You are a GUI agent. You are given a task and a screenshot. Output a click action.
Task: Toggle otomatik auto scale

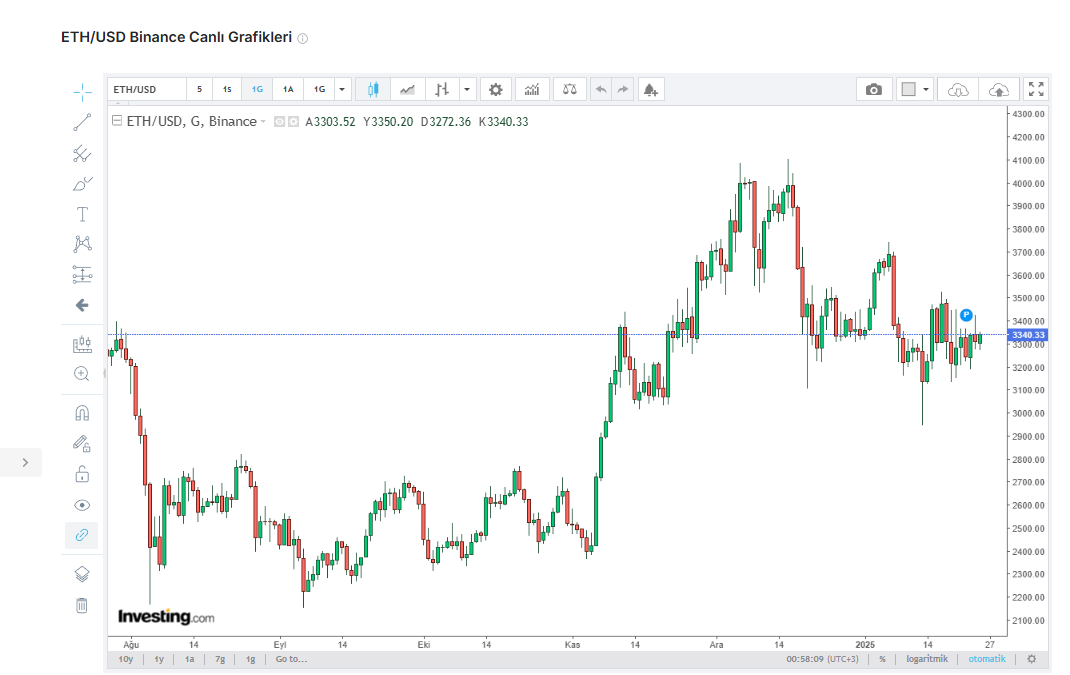987,659
